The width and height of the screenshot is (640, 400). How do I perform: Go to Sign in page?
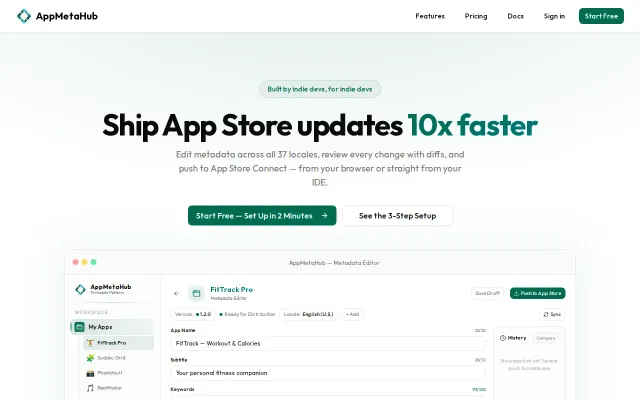click(x=554, y=16)
